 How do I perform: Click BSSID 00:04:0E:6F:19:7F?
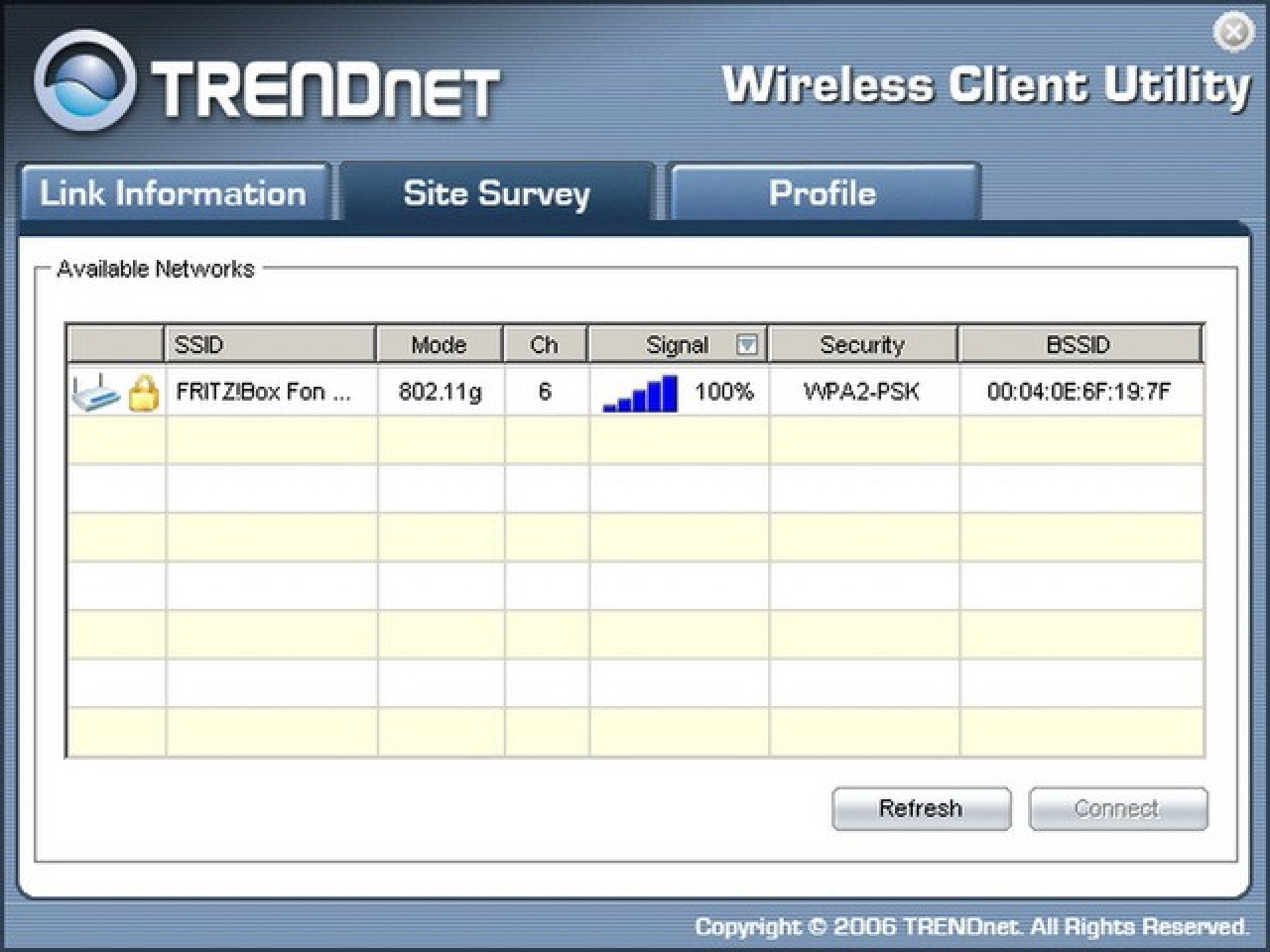pyautogui.click(x=1079, y=392)
